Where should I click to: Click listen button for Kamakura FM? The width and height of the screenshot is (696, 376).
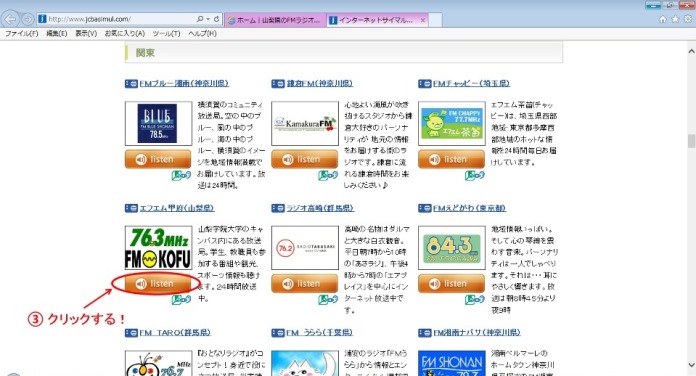[304, 159]
